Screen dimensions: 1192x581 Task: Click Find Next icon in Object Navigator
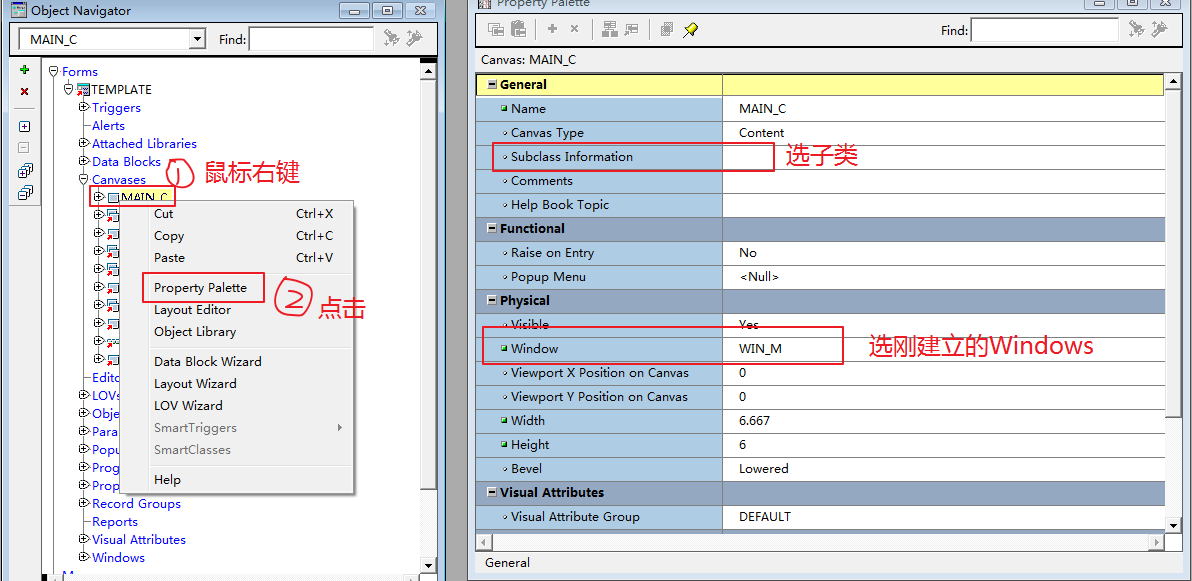(x=391, y=39)
